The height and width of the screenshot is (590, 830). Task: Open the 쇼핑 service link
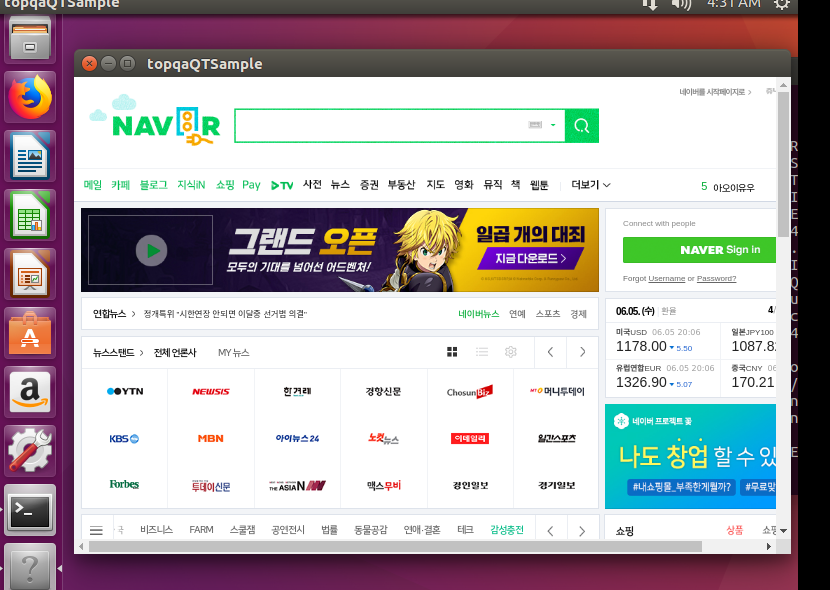click(225, 185)
